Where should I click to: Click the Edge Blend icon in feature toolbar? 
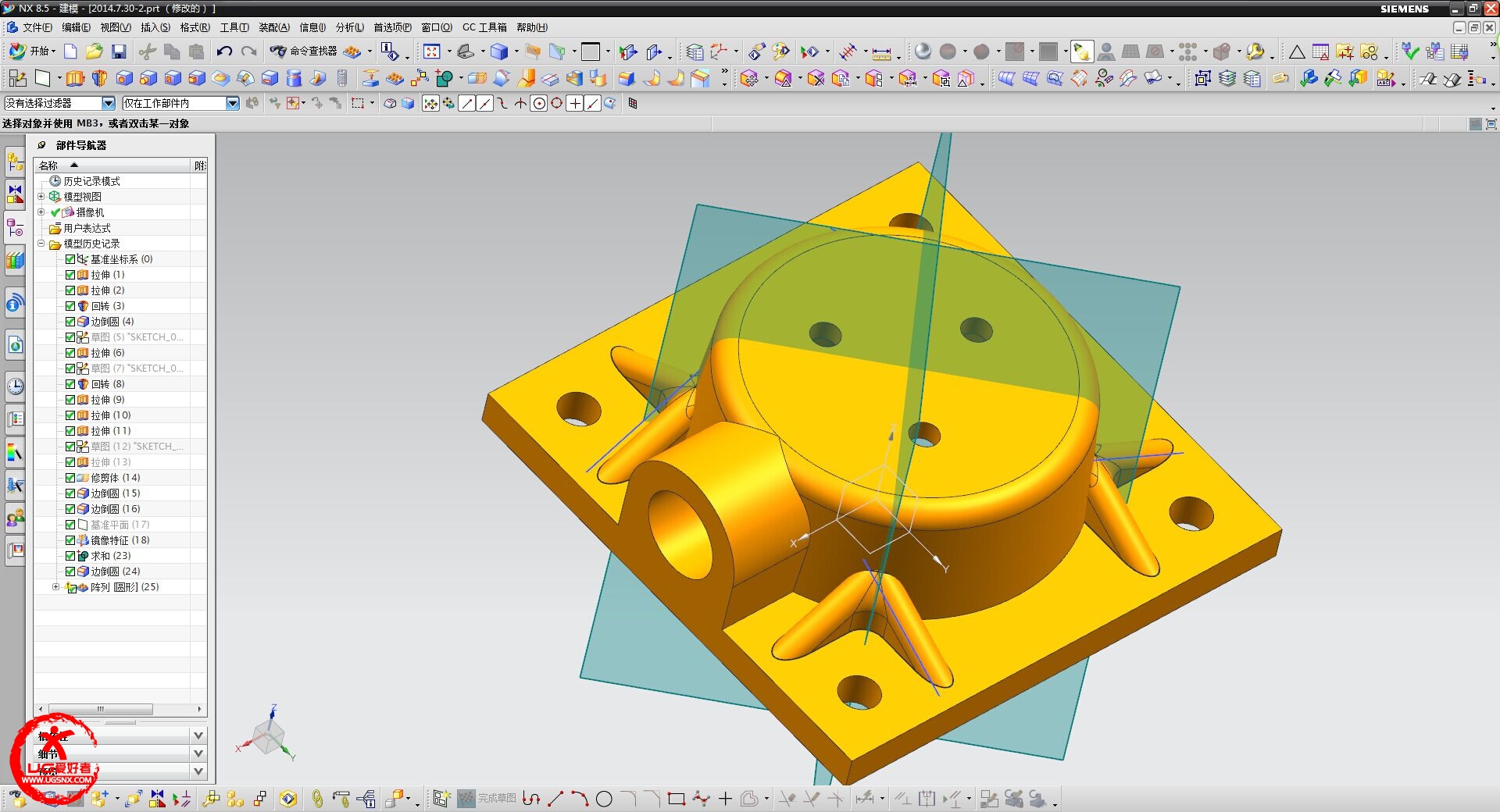tap(627, 78)
